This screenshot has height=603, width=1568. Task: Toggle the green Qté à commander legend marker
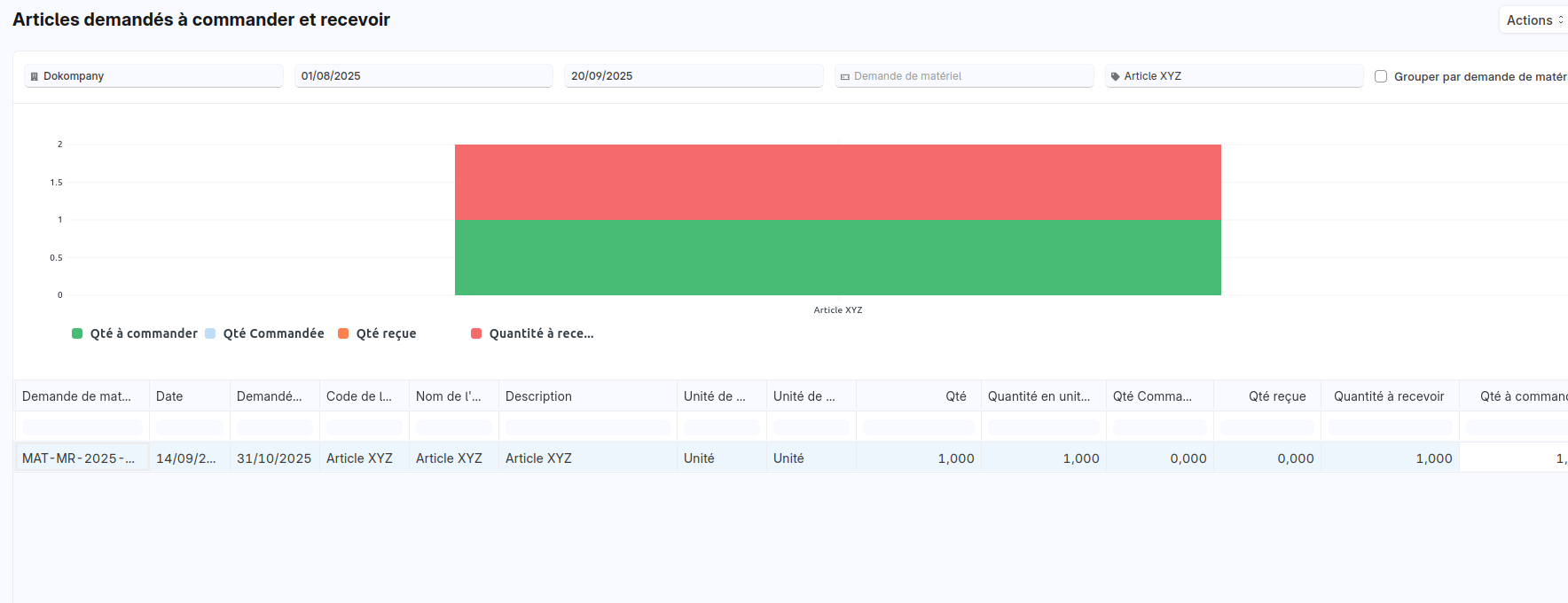77,333
